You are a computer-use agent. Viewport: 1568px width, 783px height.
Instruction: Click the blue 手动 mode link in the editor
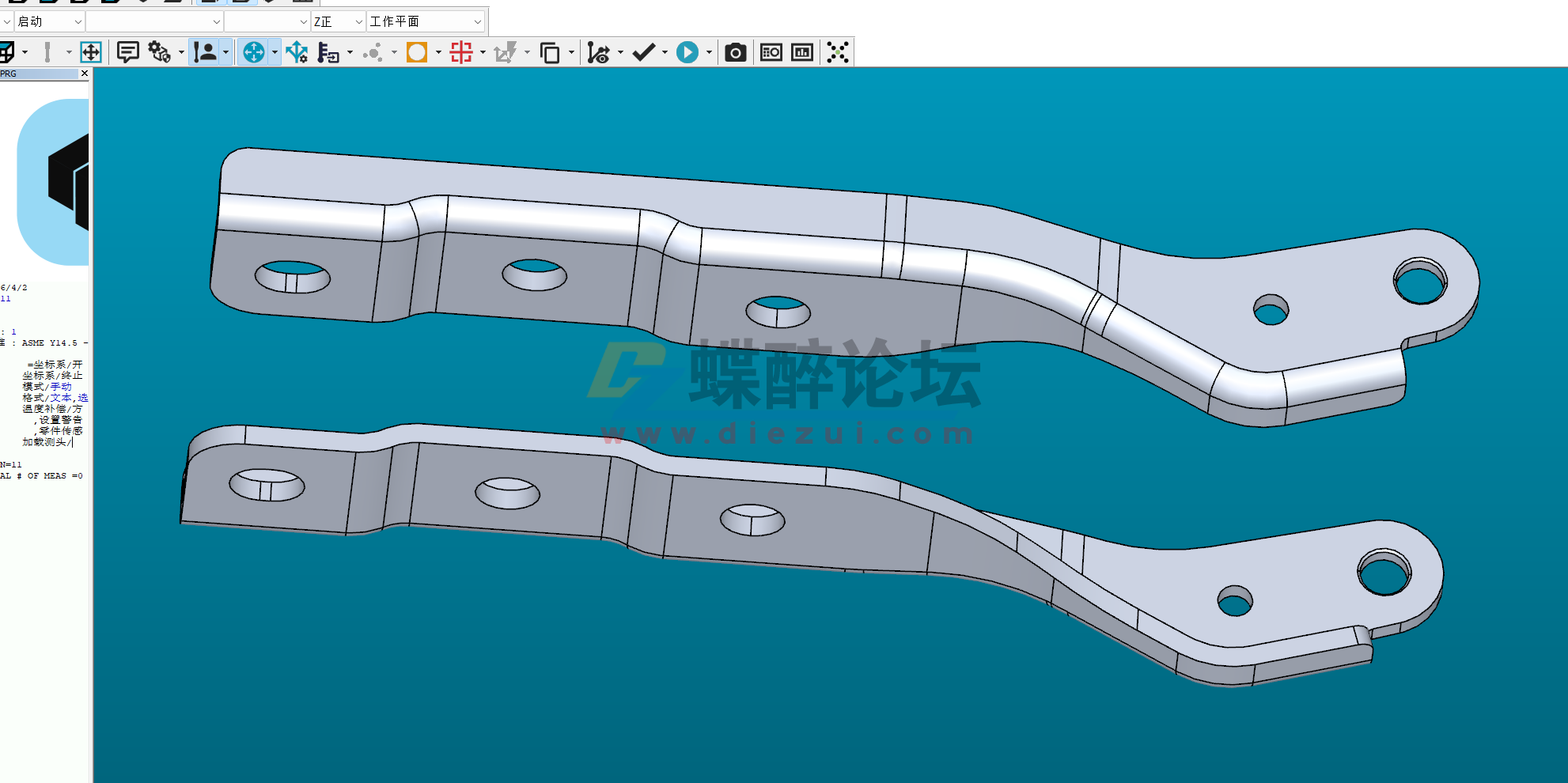(60, 387)
